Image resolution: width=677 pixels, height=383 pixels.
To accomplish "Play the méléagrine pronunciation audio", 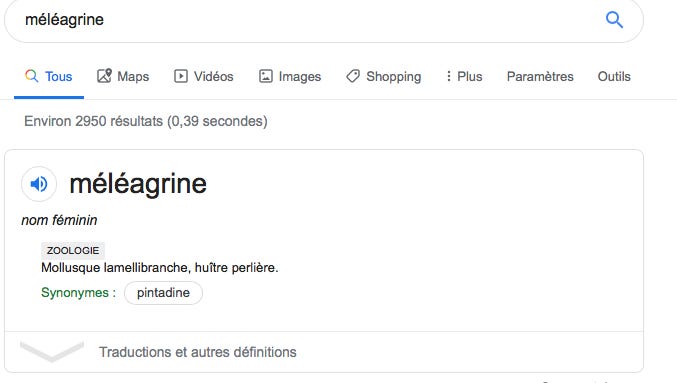I will (39, 184).
